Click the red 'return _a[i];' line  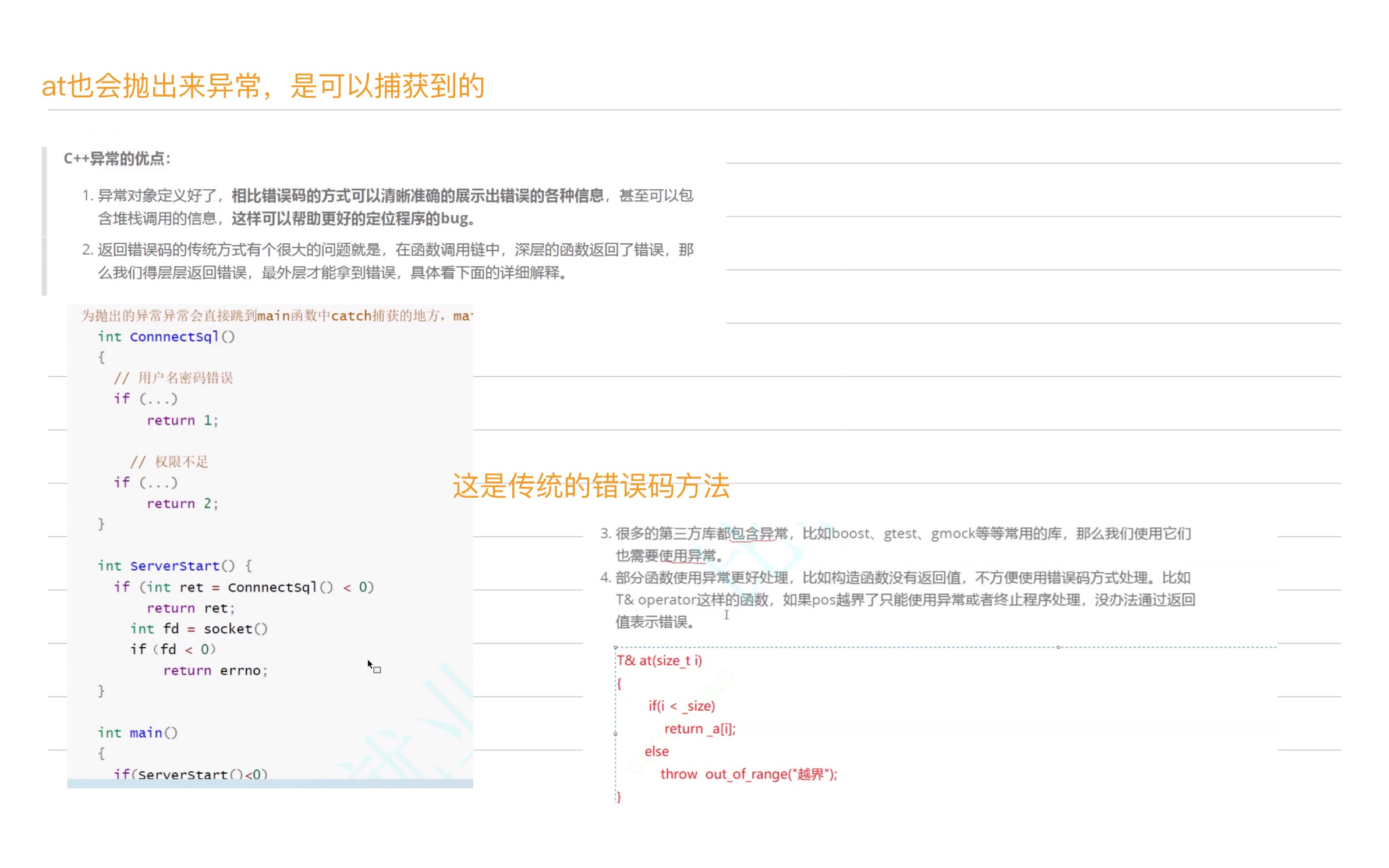pos(700,729)
